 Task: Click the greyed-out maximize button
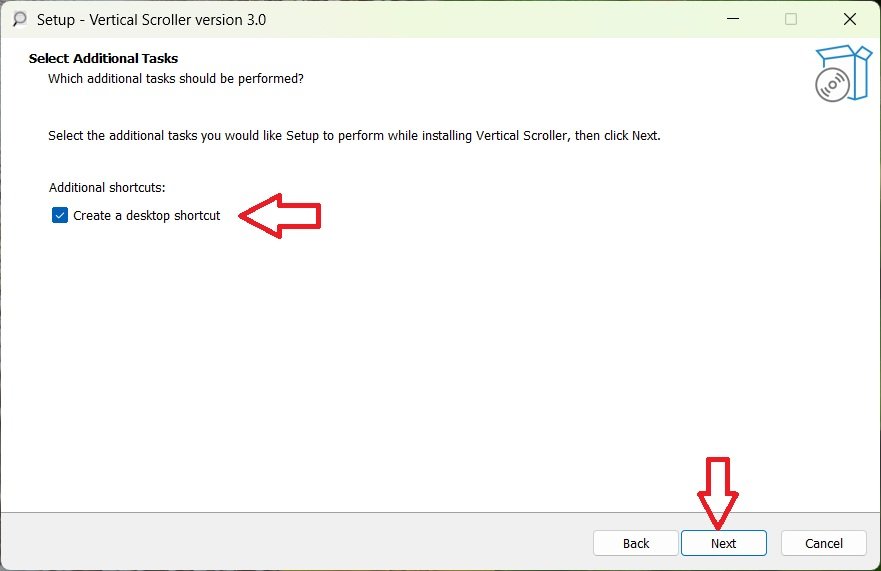click(x=791, y=19)
